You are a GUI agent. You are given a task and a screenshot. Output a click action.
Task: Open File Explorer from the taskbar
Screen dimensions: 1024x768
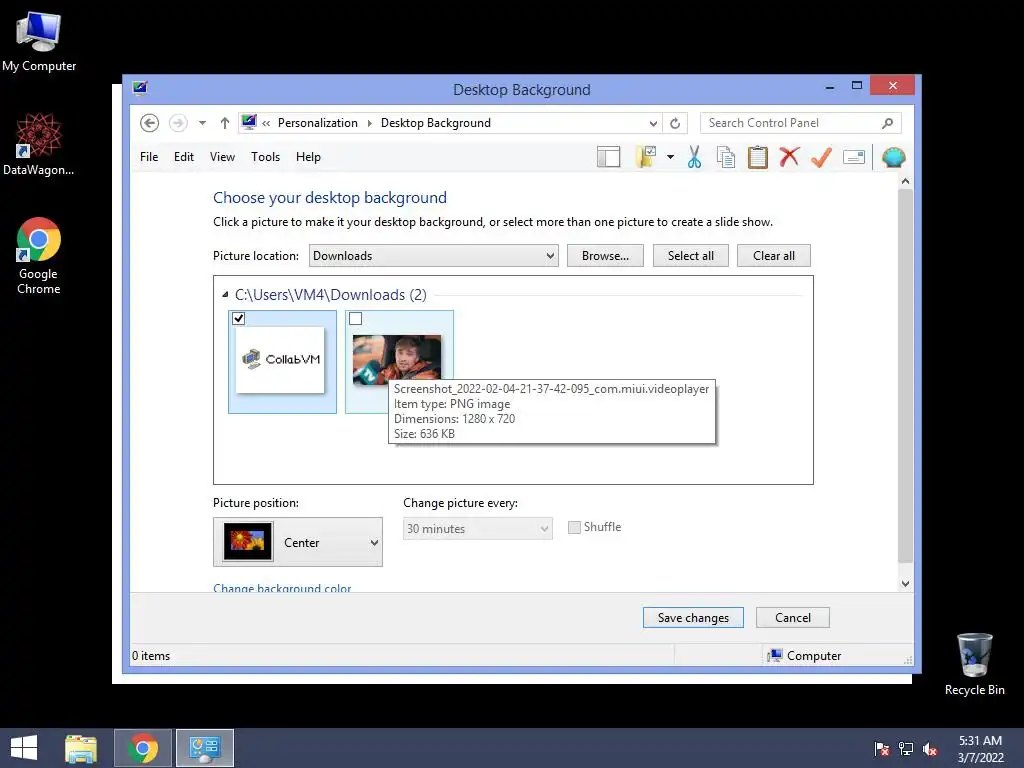point(81,748)
